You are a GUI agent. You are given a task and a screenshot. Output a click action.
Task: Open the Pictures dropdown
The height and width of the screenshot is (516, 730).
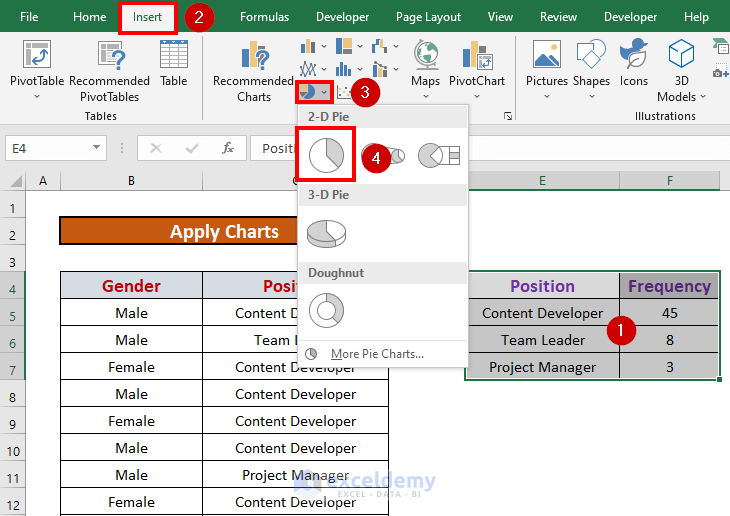[547, 97]
